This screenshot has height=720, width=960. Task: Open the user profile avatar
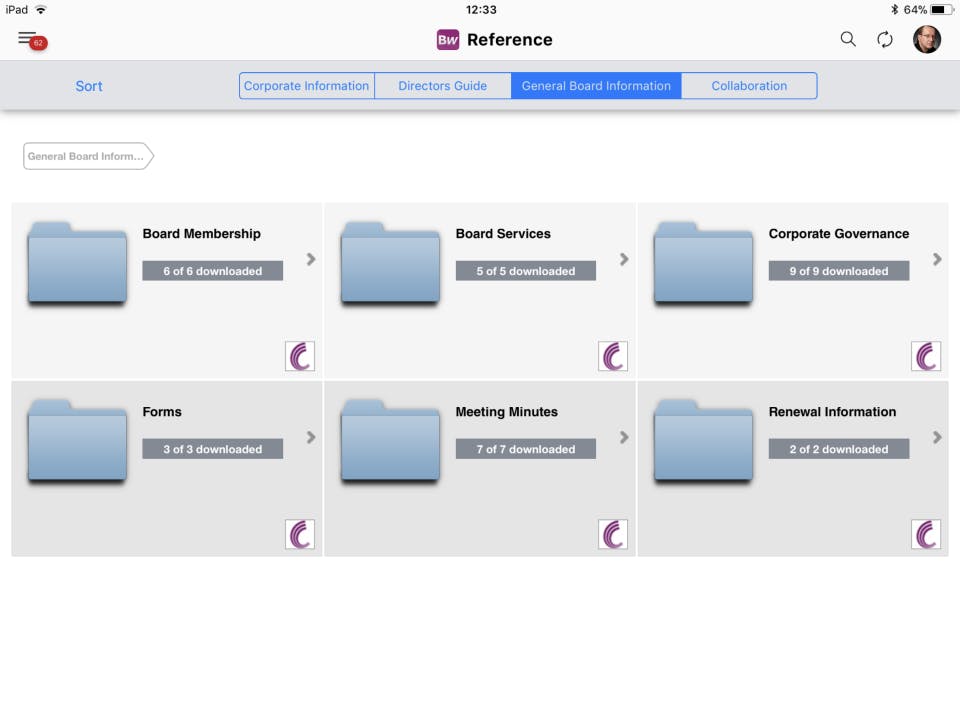click(927, 40)
